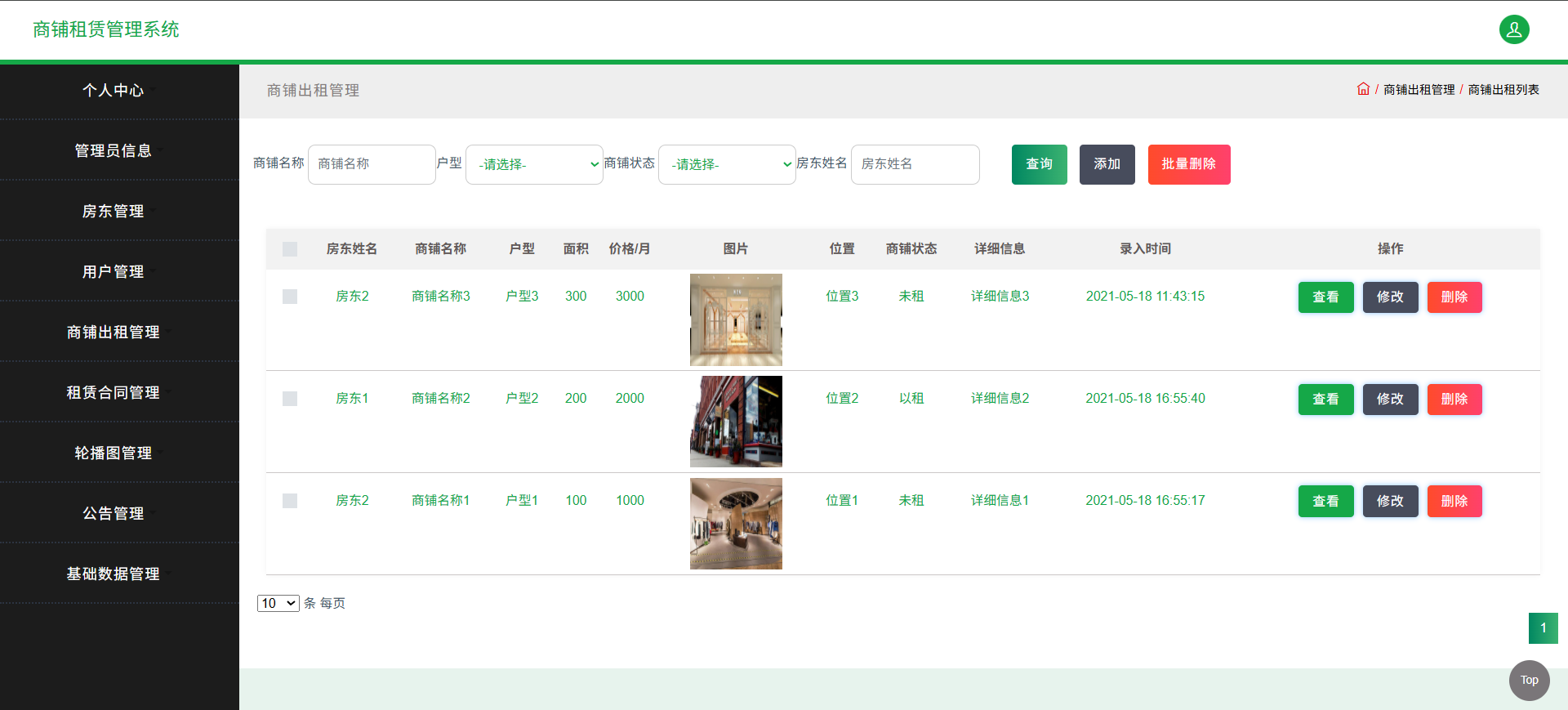This screenshot has width=1568, height=710.
Task: Click the 添加 button
Action: [1107, 164]
